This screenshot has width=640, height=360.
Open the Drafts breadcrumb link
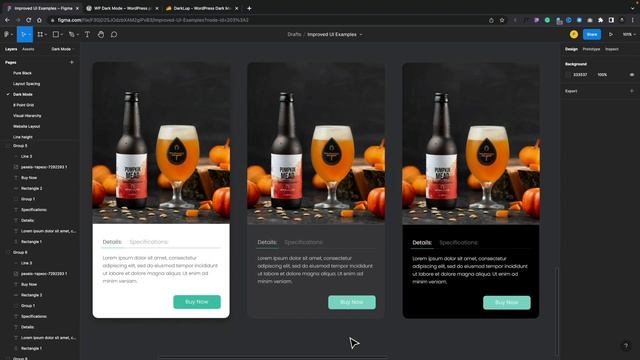click(294, 34)
